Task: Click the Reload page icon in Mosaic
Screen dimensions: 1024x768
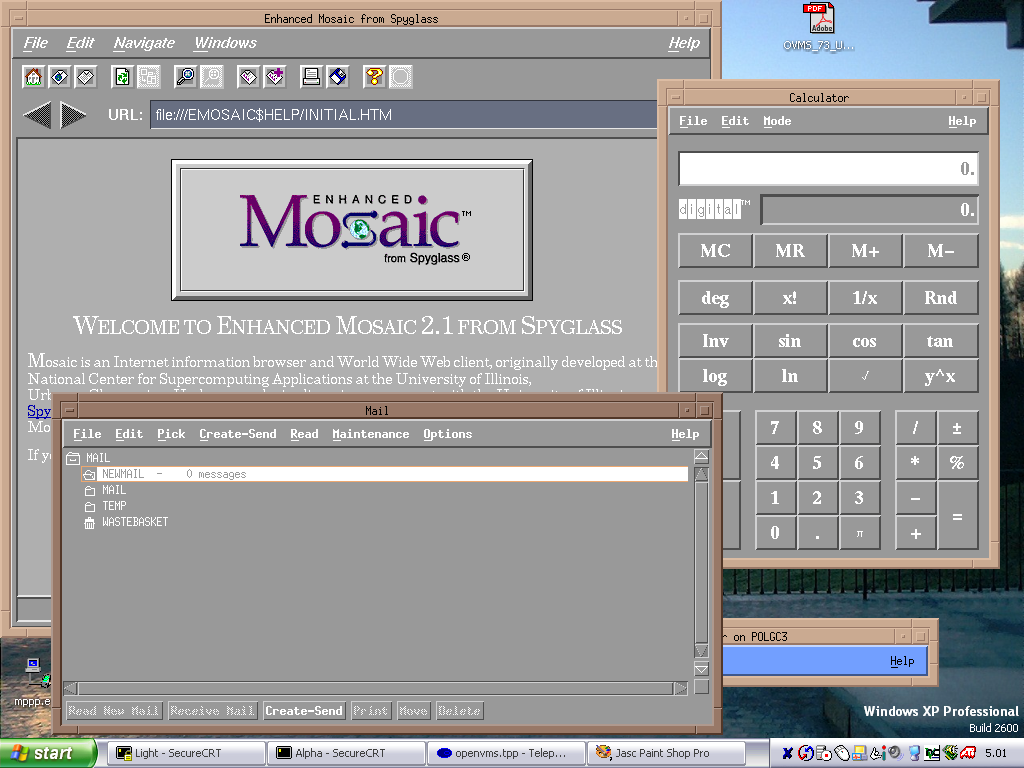Action: [x=123, y=76]
